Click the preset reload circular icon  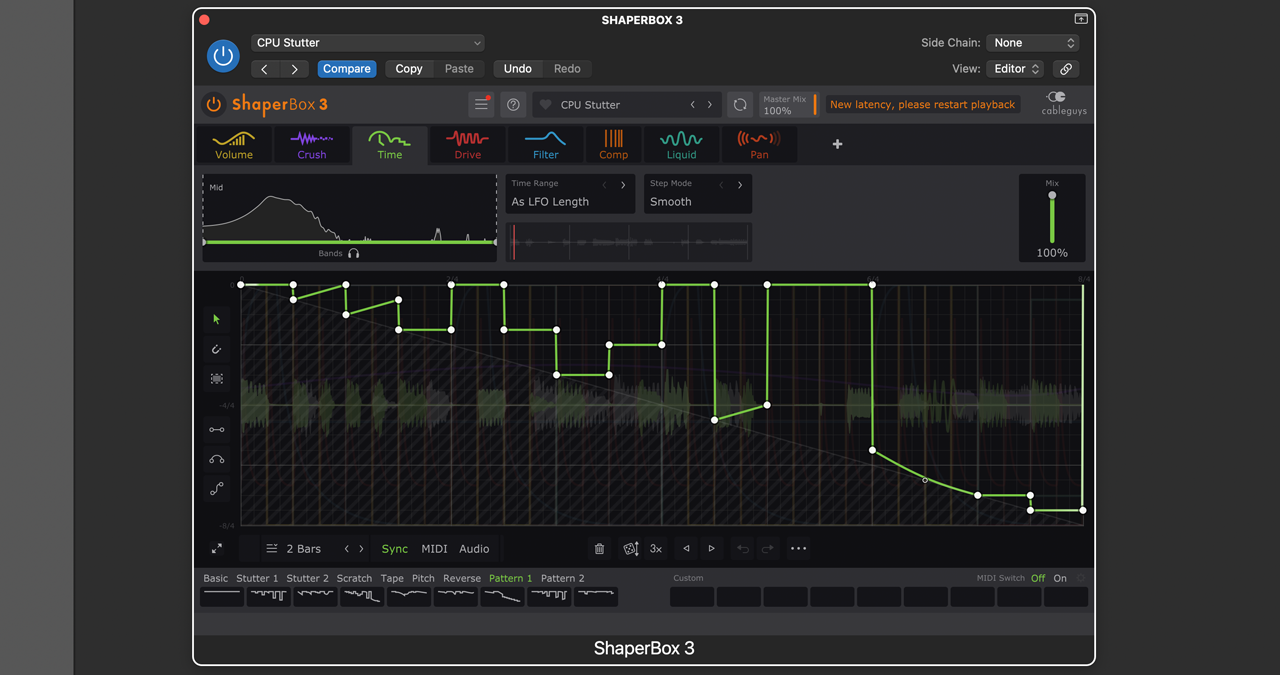[x=740, y=104]
